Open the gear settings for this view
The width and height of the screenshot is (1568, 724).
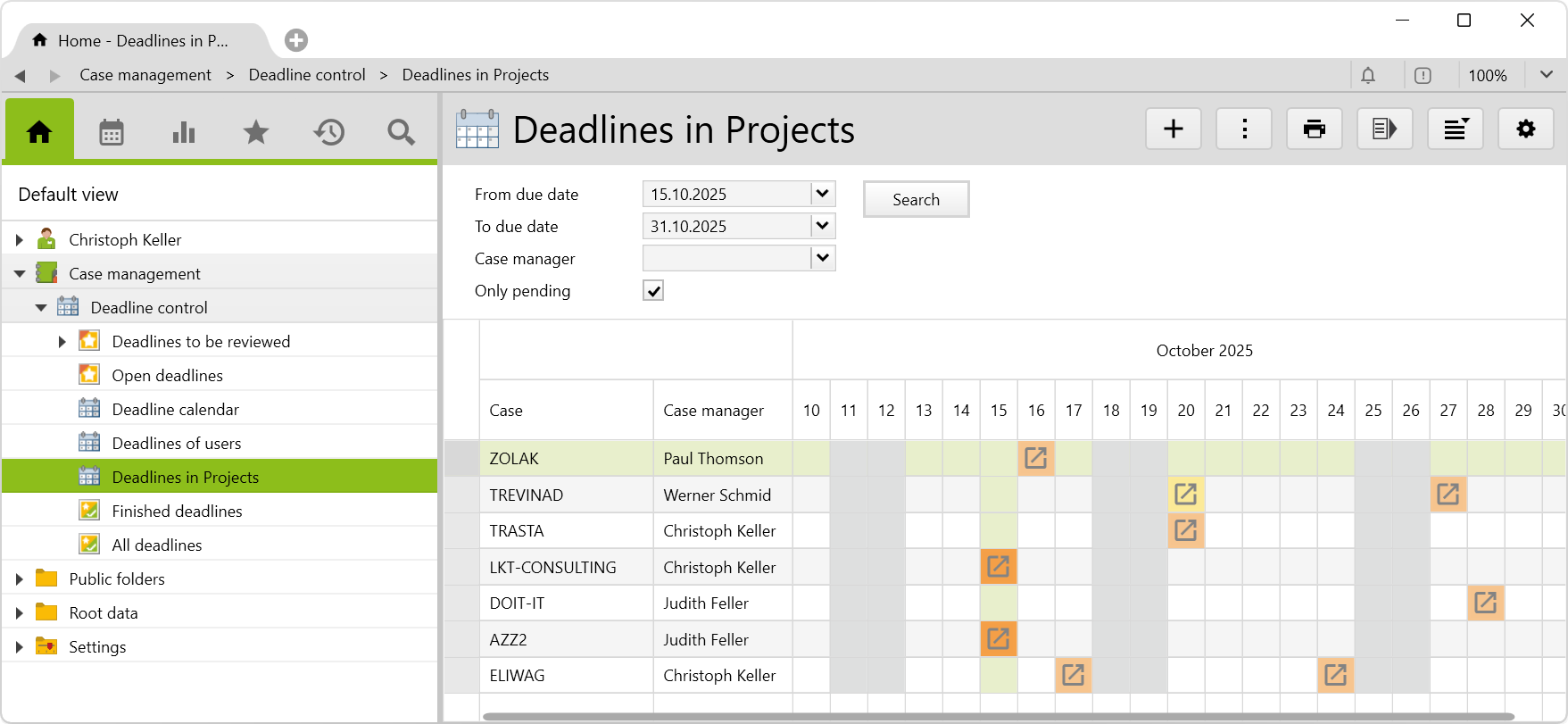coord(1525,129)
